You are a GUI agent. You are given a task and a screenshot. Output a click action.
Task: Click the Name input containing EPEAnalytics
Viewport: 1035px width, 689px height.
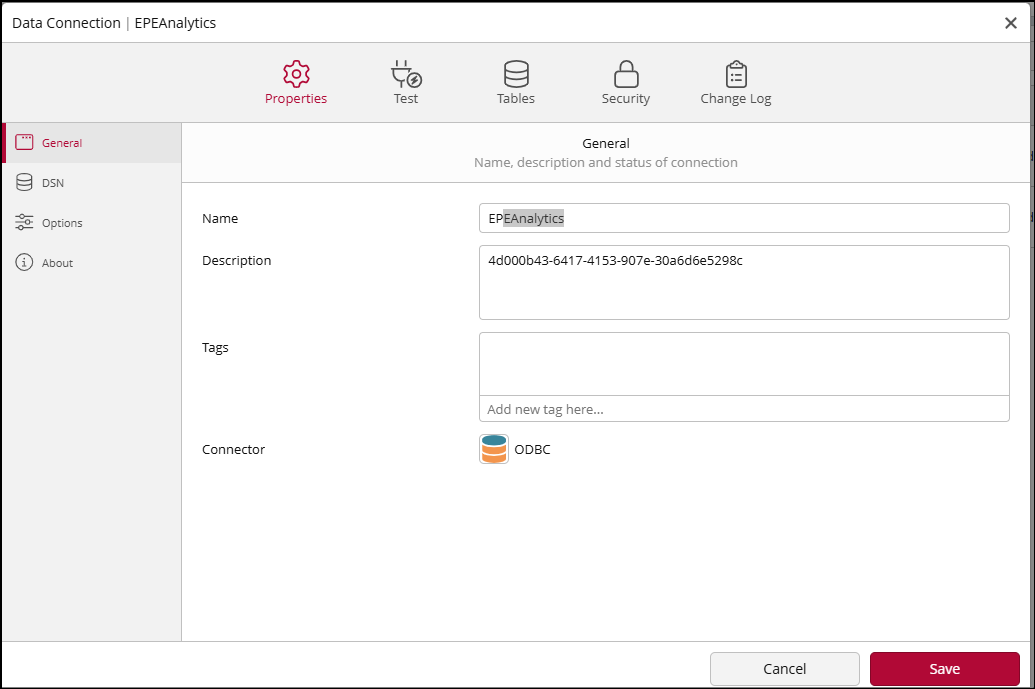(744, 218)
